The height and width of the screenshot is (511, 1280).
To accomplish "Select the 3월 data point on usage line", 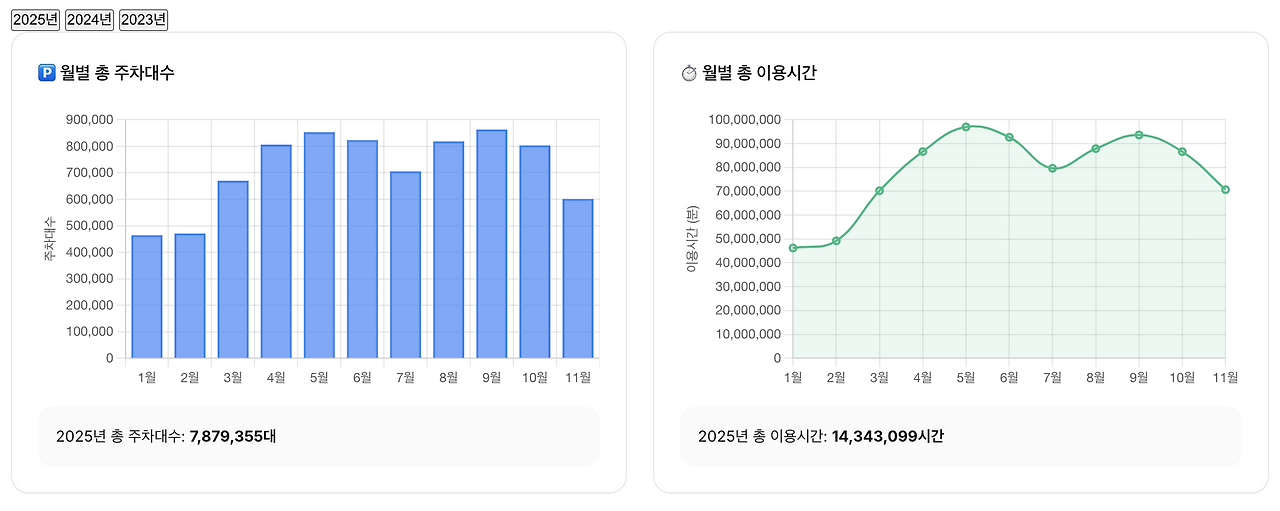I will 879,190.
